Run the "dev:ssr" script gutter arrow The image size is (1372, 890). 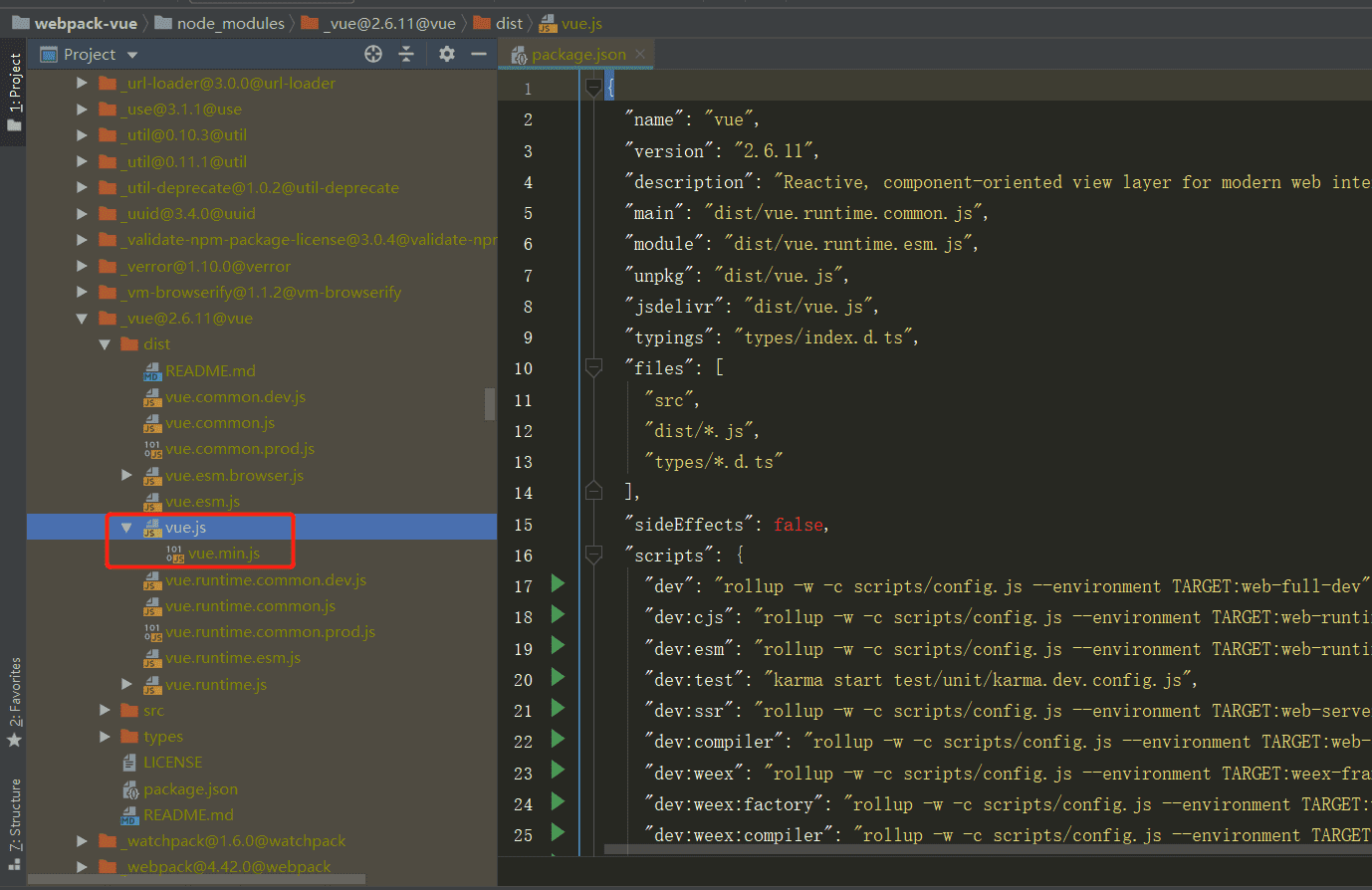tap(558, 708)
